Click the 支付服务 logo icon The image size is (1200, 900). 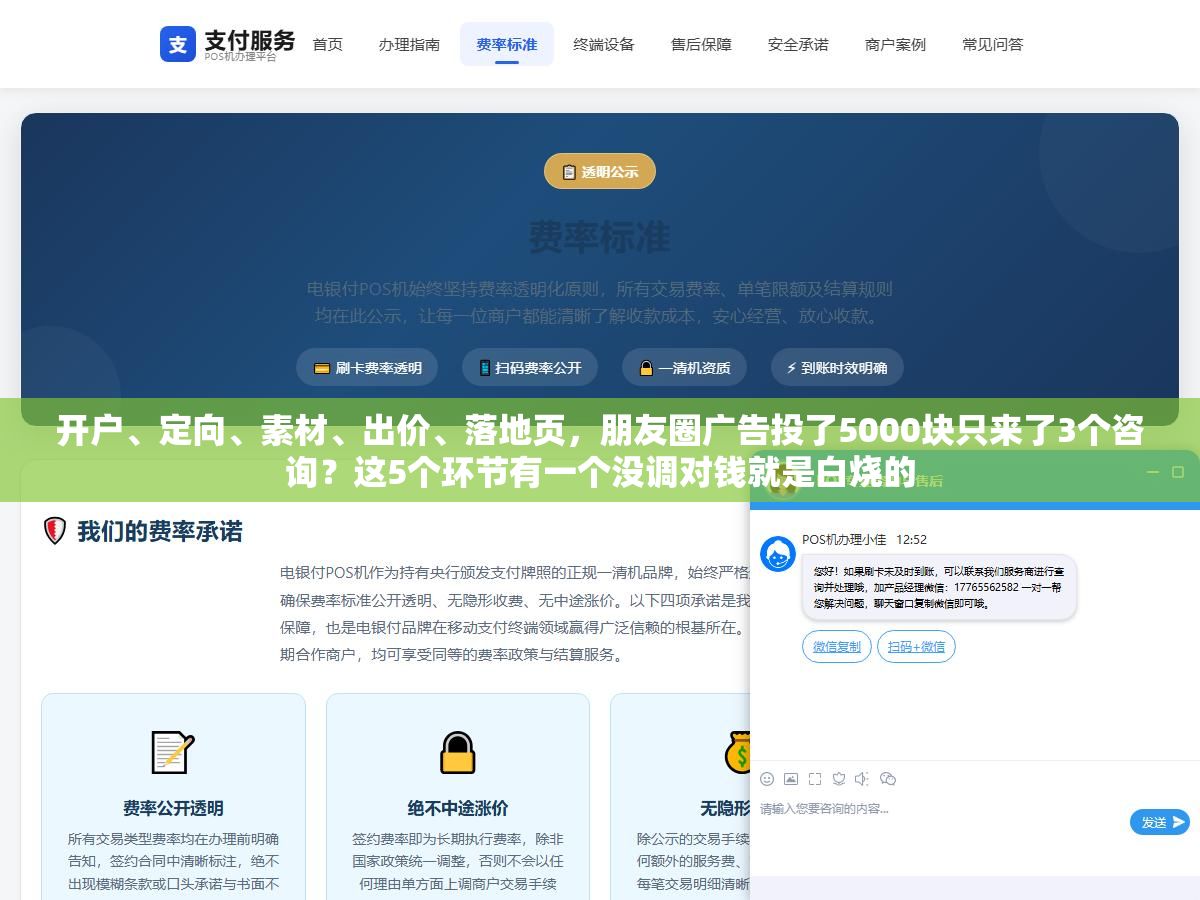178,44
